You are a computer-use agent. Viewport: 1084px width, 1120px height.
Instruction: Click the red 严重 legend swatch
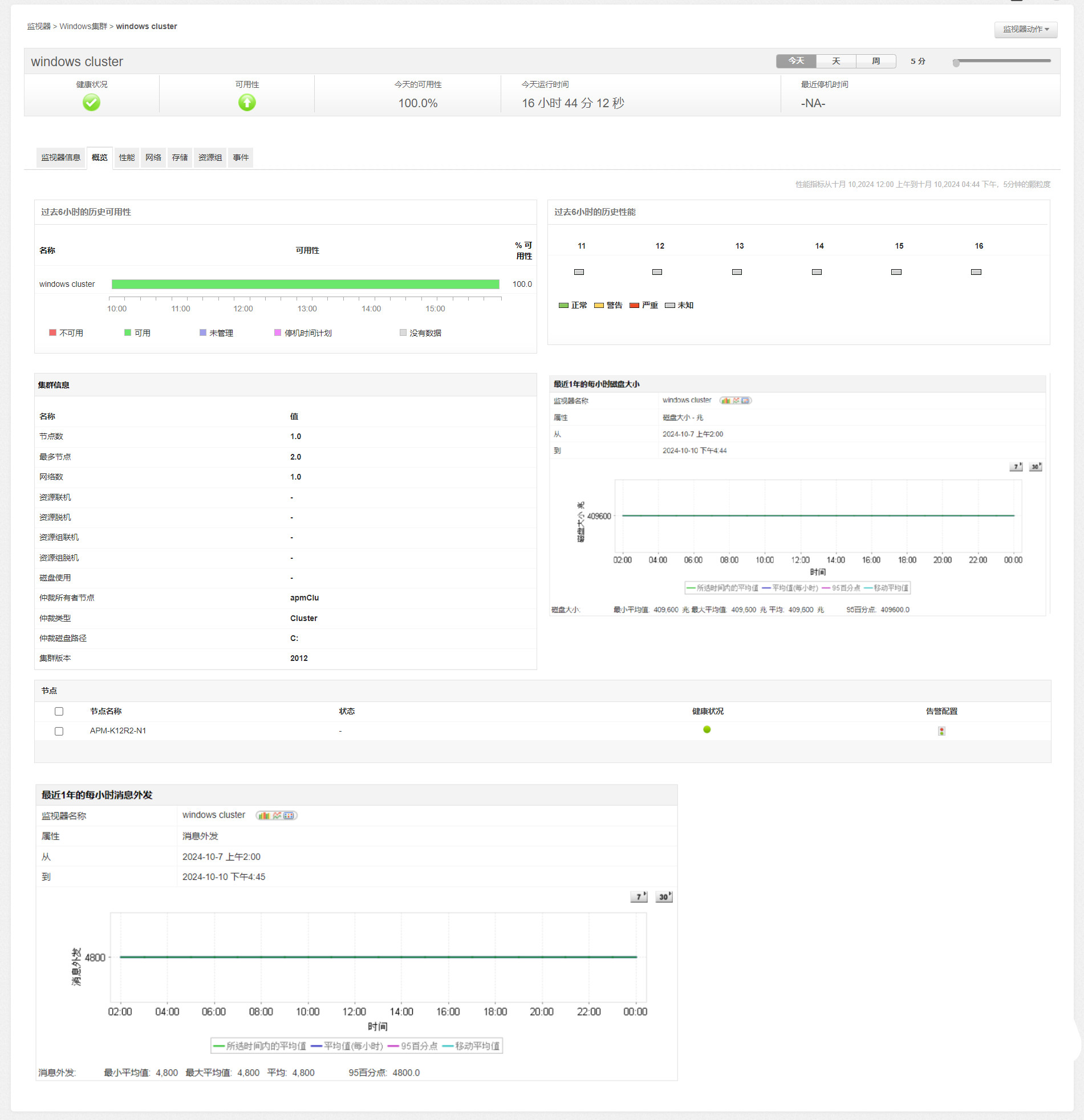coord(634,306)
